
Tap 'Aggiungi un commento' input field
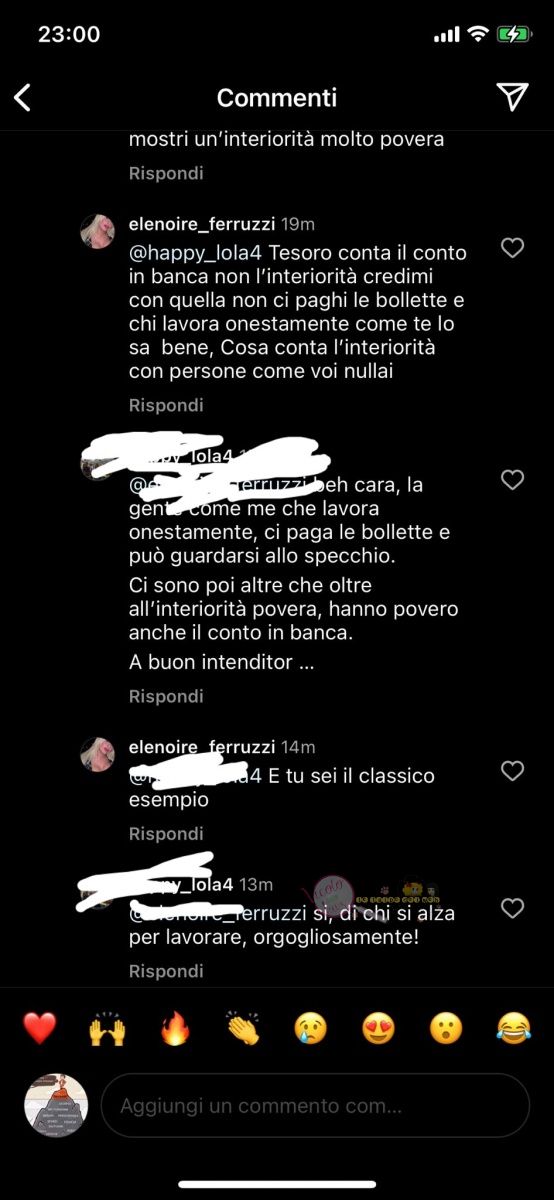[x=315, y=1106]
